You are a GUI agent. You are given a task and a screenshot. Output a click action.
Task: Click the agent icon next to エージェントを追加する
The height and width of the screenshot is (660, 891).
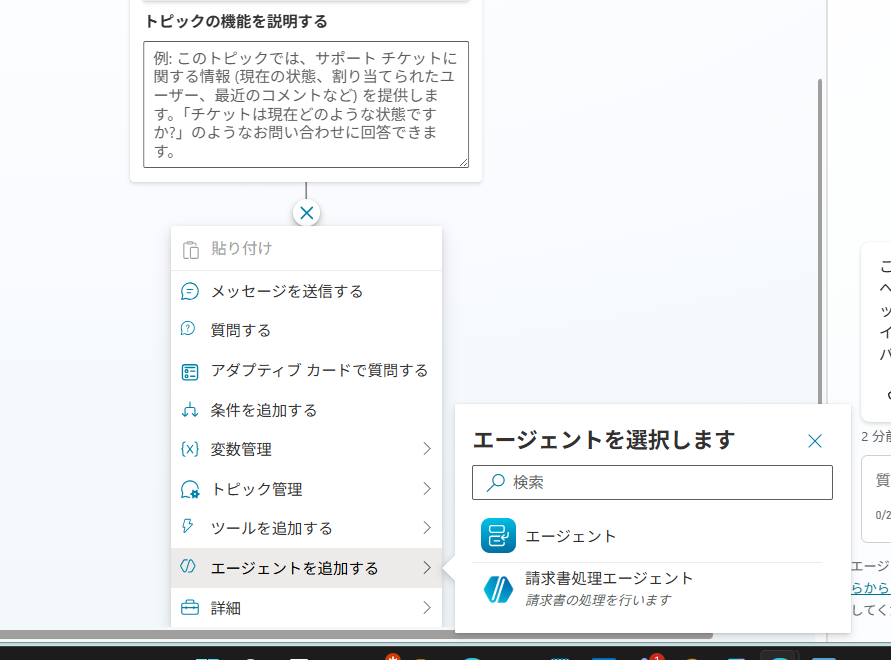[x=190, y=566]
